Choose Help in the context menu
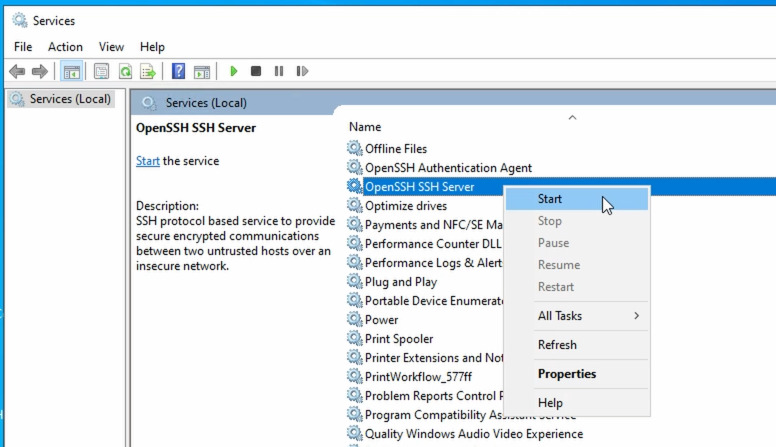 click(577, 403)
